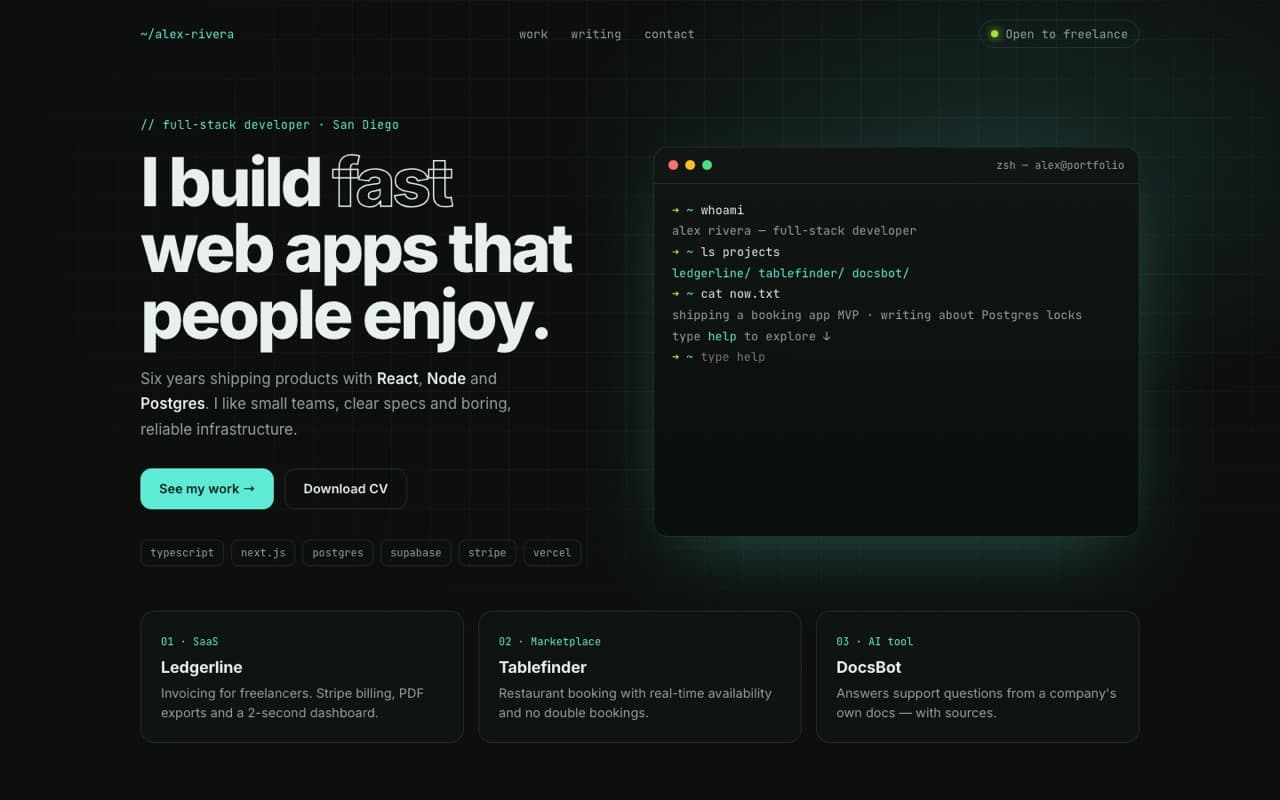Click the '02 · Marketplace' card label
This screenshot has height=800, width=1280.
point(550,641)
